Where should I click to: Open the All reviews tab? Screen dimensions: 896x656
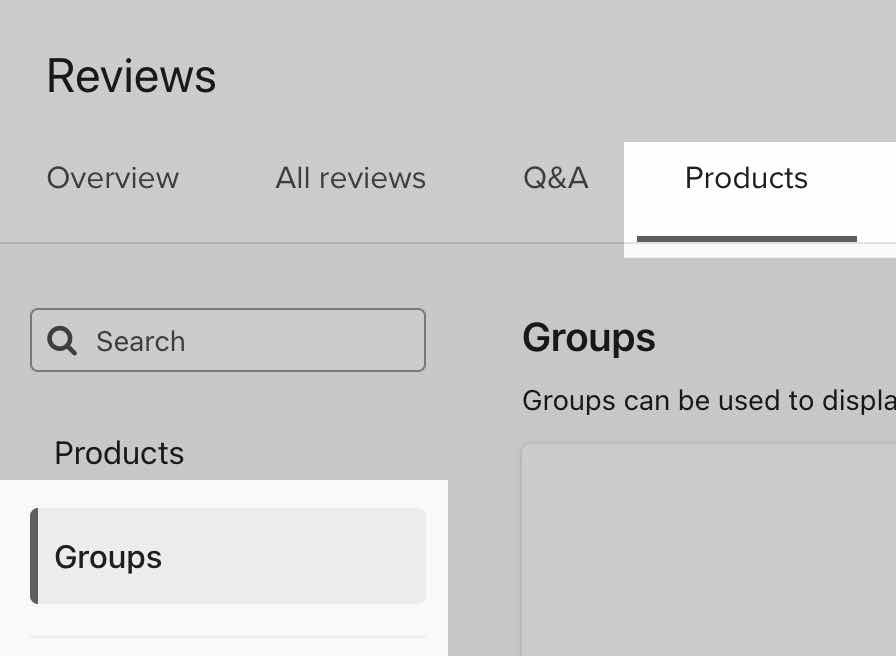(350, 178)
